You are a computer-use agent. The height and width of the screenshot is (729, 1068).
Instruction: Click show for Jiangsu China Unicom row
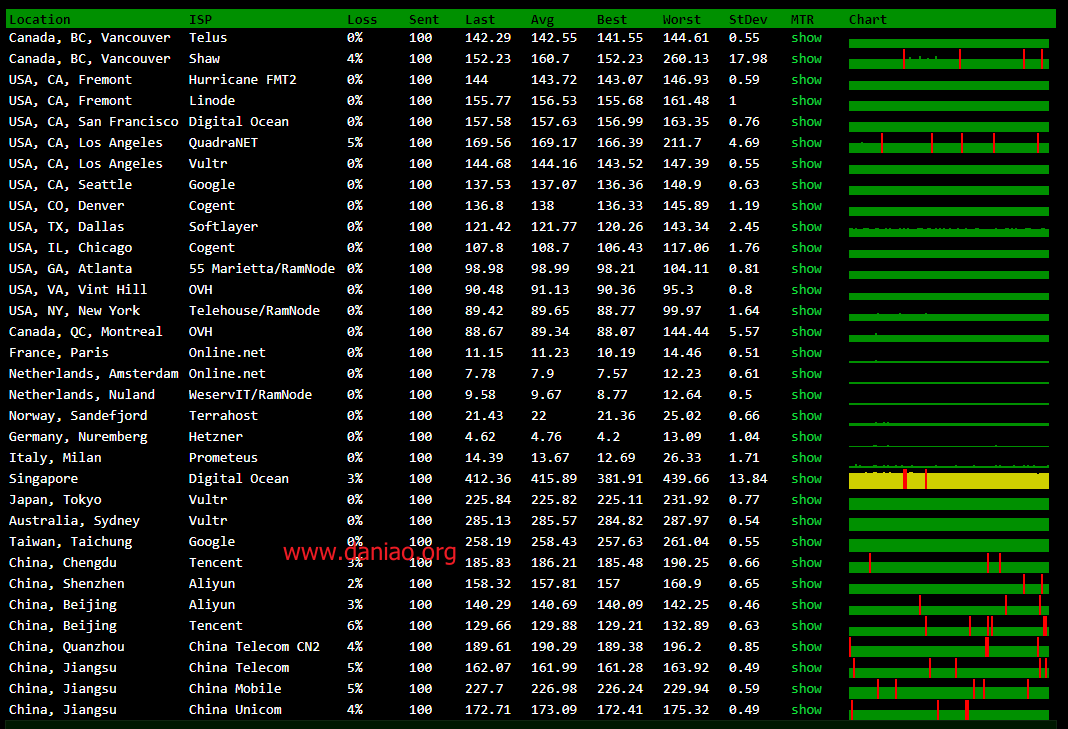[806, 710]
